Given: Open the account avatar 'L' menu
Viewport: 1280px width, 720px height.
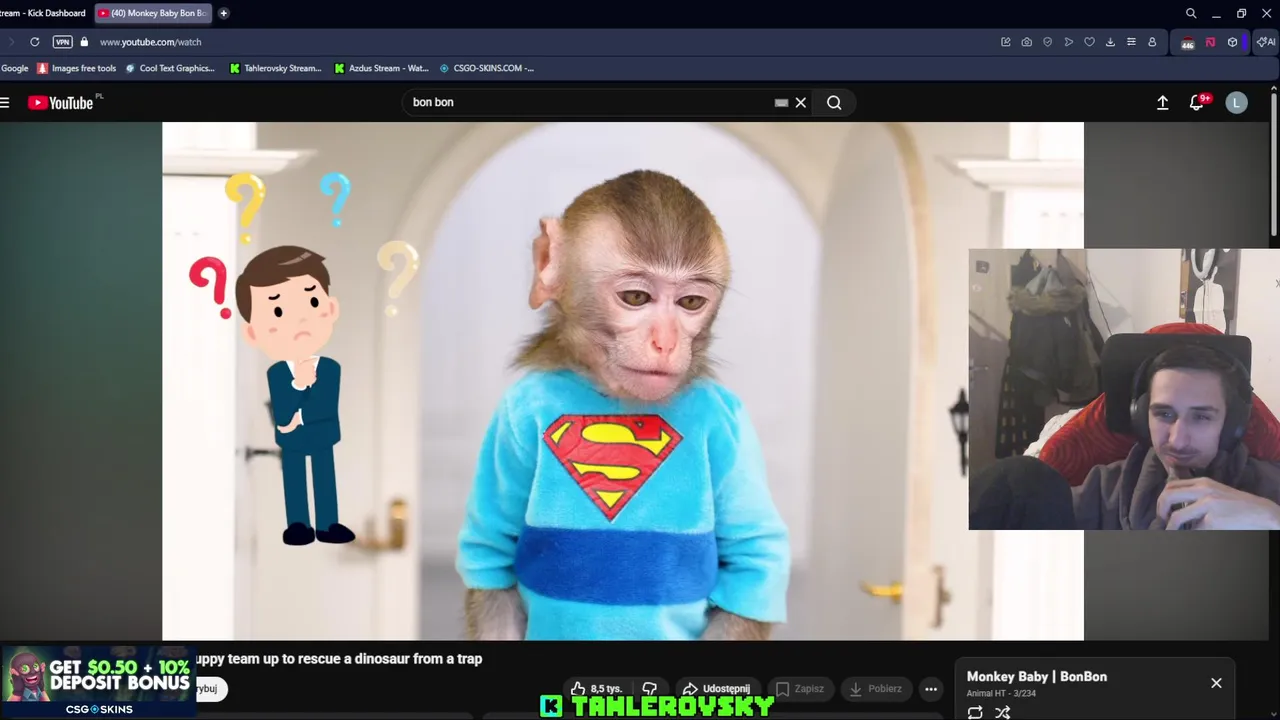Looking at the screenshot, I should pyautogui.click(x=1237, y=102).
